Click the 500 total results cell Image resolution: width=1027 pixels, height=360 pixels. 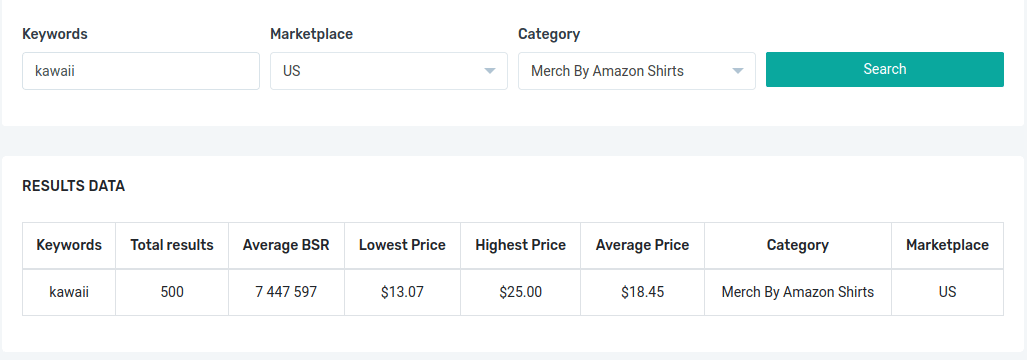pyautogui.click(x=172, y=292)
